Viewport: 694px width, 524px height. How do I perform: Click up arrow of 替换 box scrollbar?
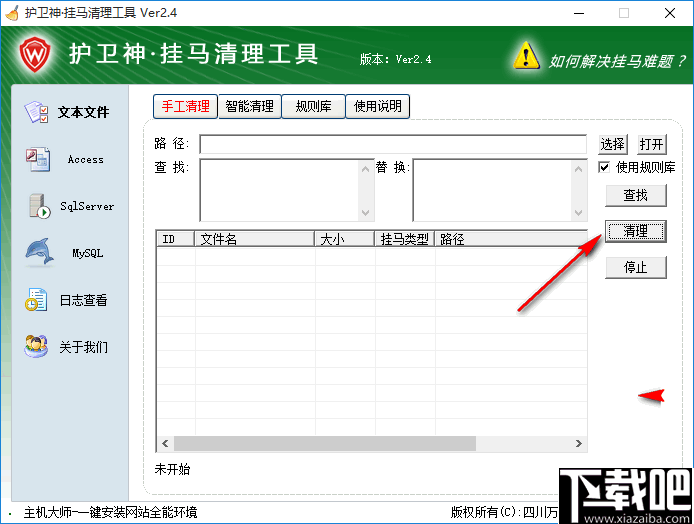(578, 169)
